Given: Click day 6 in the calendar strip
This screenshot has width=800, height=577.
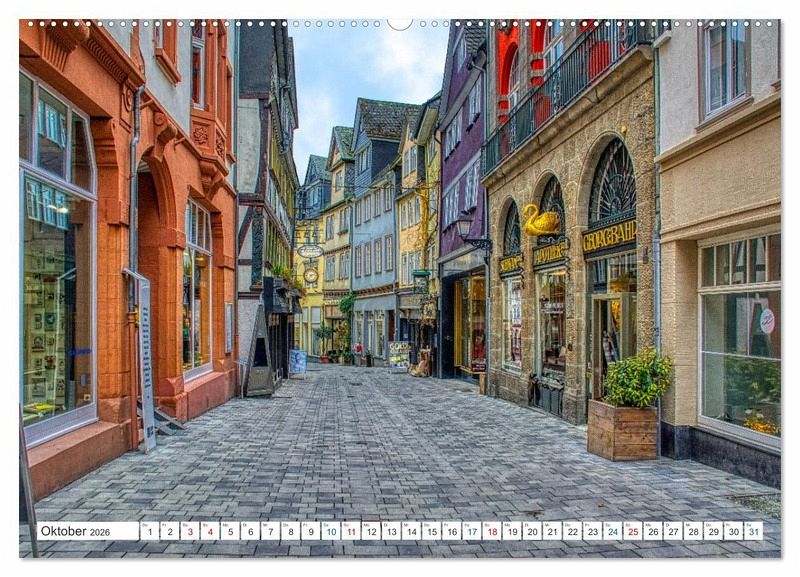Looking at the screenshot, I should pos(250,531).
